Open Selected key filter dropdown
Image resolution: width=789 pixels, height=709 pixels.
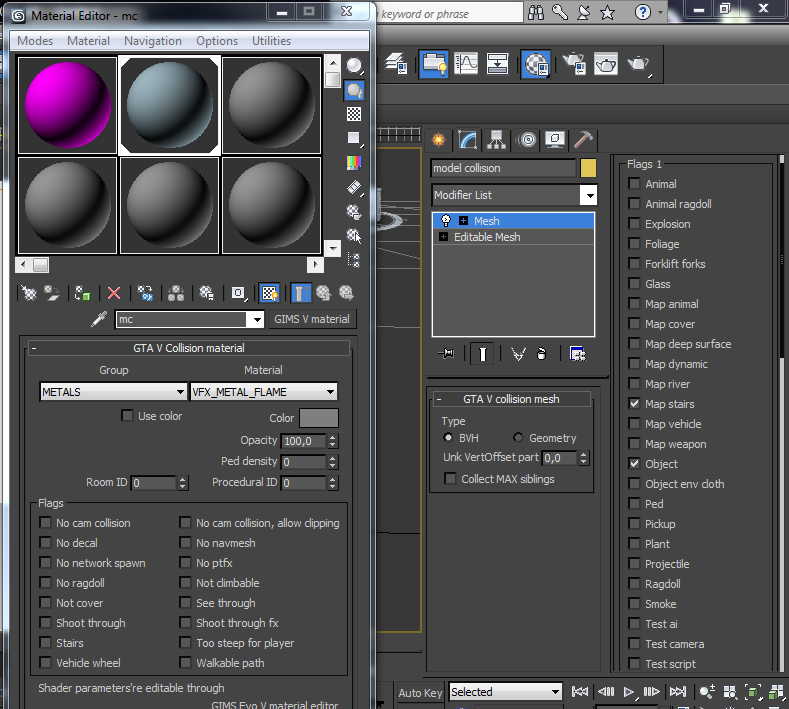[x=505, y=692]
